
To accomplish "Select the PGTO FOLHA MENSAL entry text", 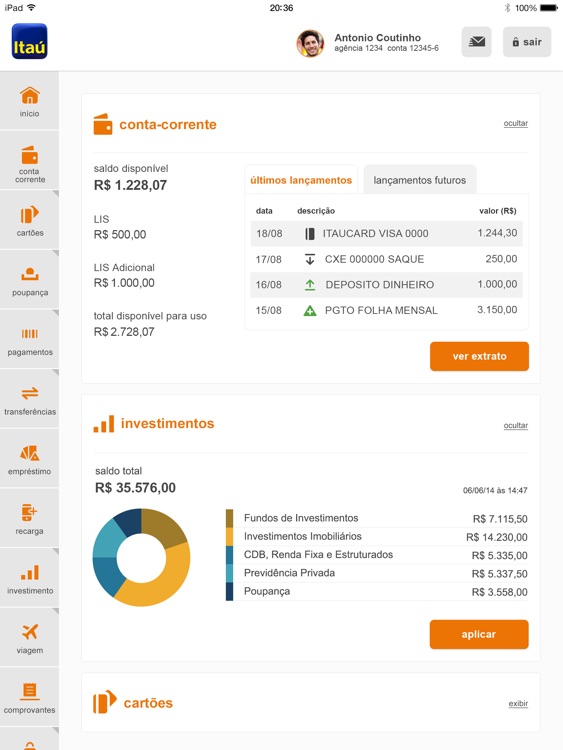I will pyautogui.click(x=381, y=310).
